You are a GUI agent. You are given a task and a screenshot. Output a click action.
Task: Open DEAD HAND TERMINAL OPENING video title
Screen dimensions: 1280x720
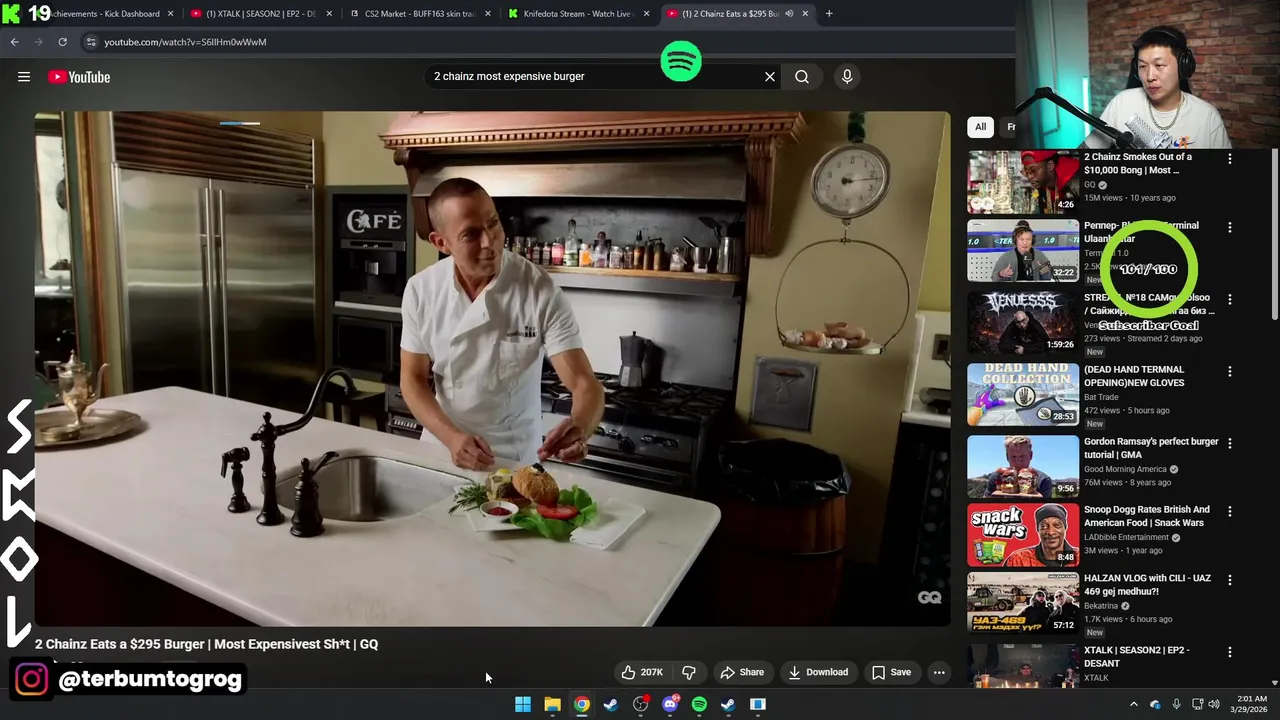(1134, 376)
